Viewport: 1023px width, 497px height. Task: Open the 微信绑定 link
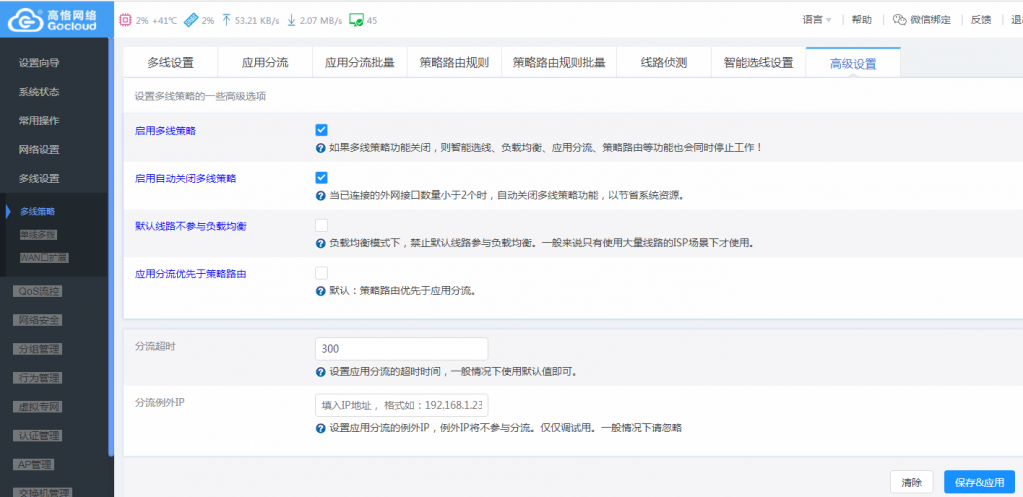point(930,20)
